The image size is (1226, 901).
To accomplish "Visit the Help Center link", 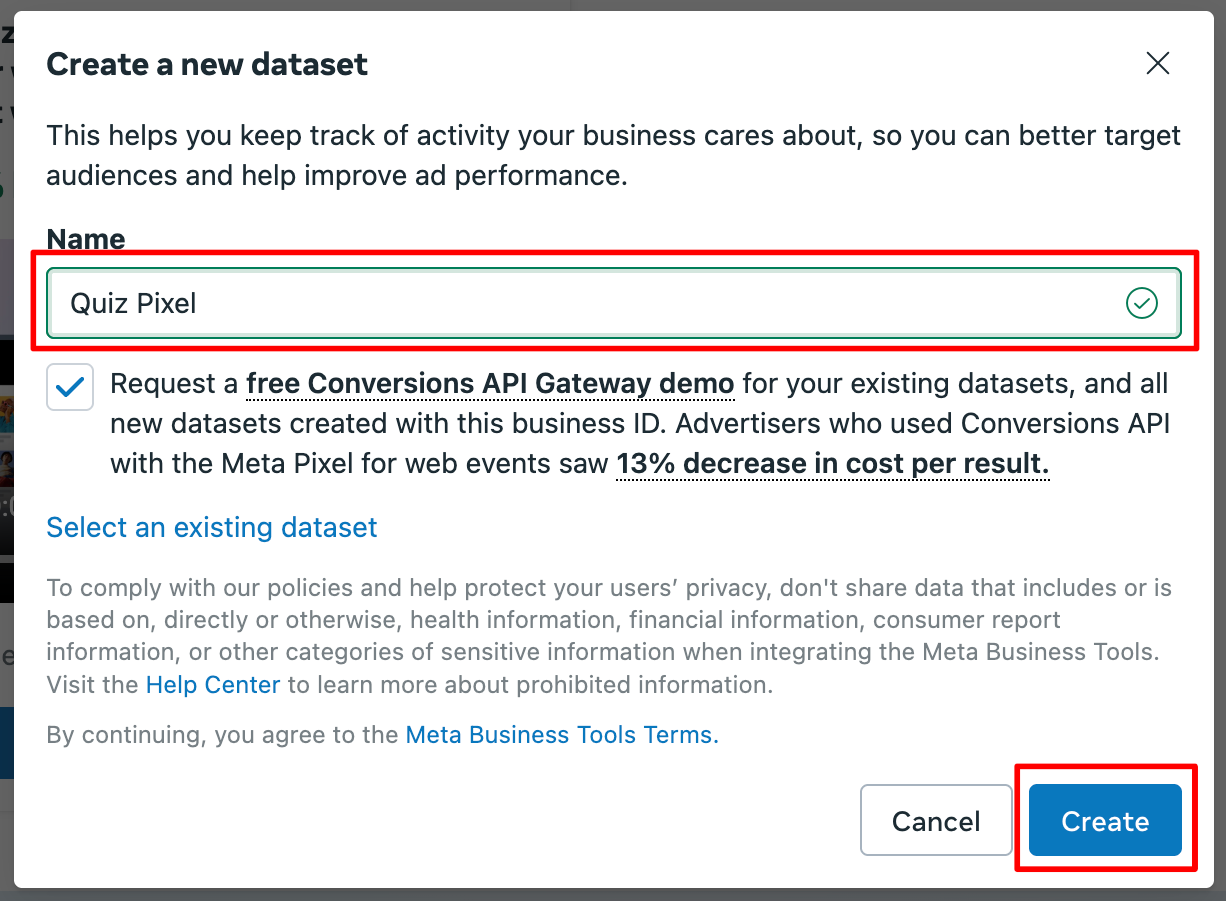I will coord(213,685).
